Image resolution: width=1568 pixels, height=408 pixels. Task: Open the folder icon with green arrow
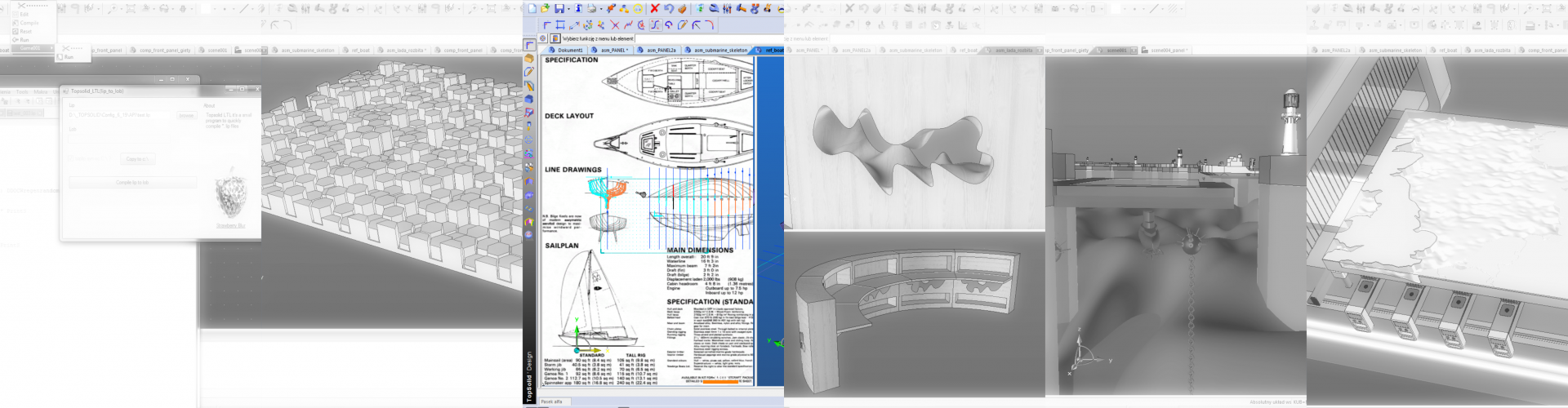click(545, 8)
